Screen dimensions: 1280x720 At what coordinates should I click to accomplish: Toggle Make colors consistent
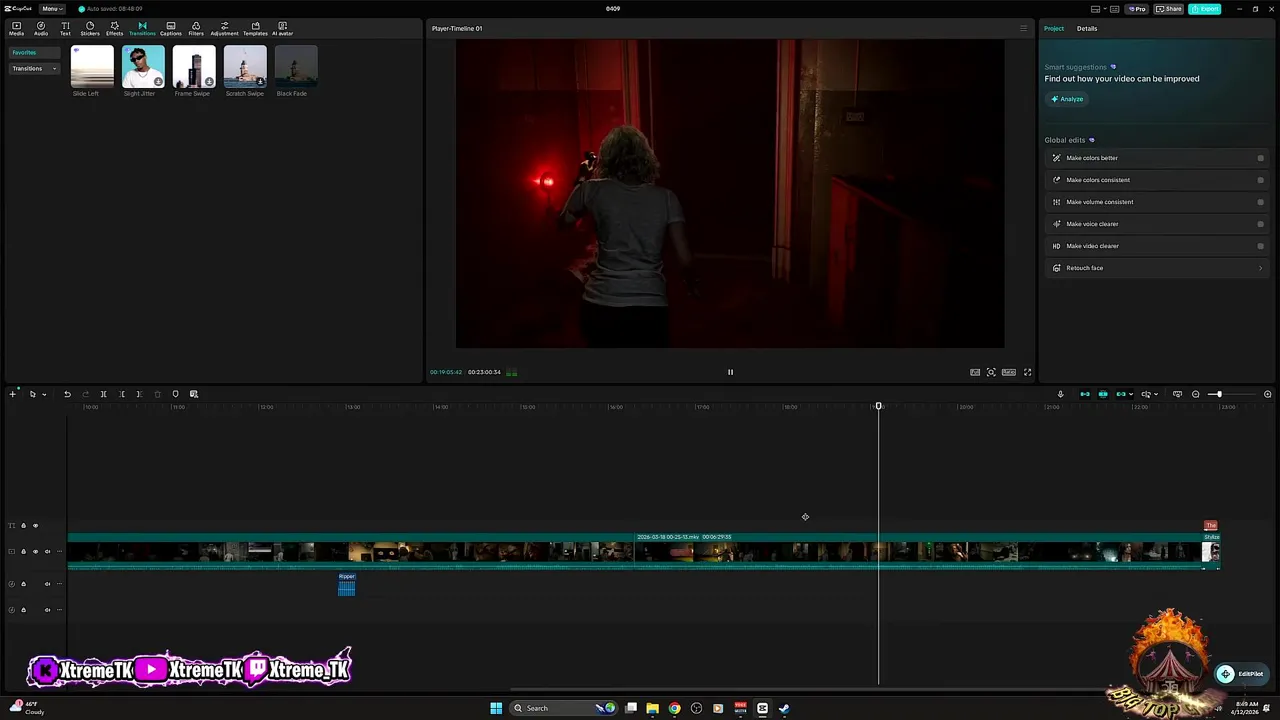[1260, 180]
